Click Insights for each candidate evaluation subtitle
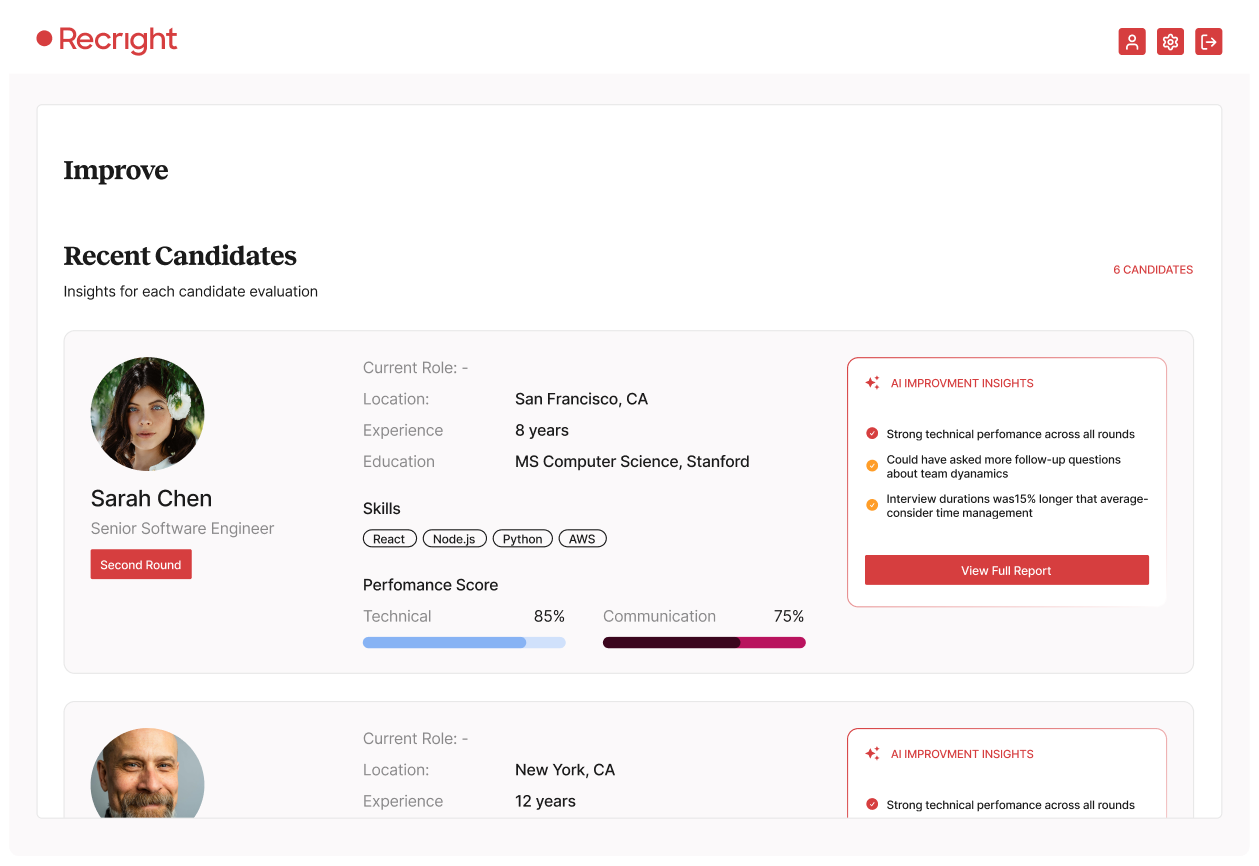The image size is (1259, 866). click(x=191, y=292)
